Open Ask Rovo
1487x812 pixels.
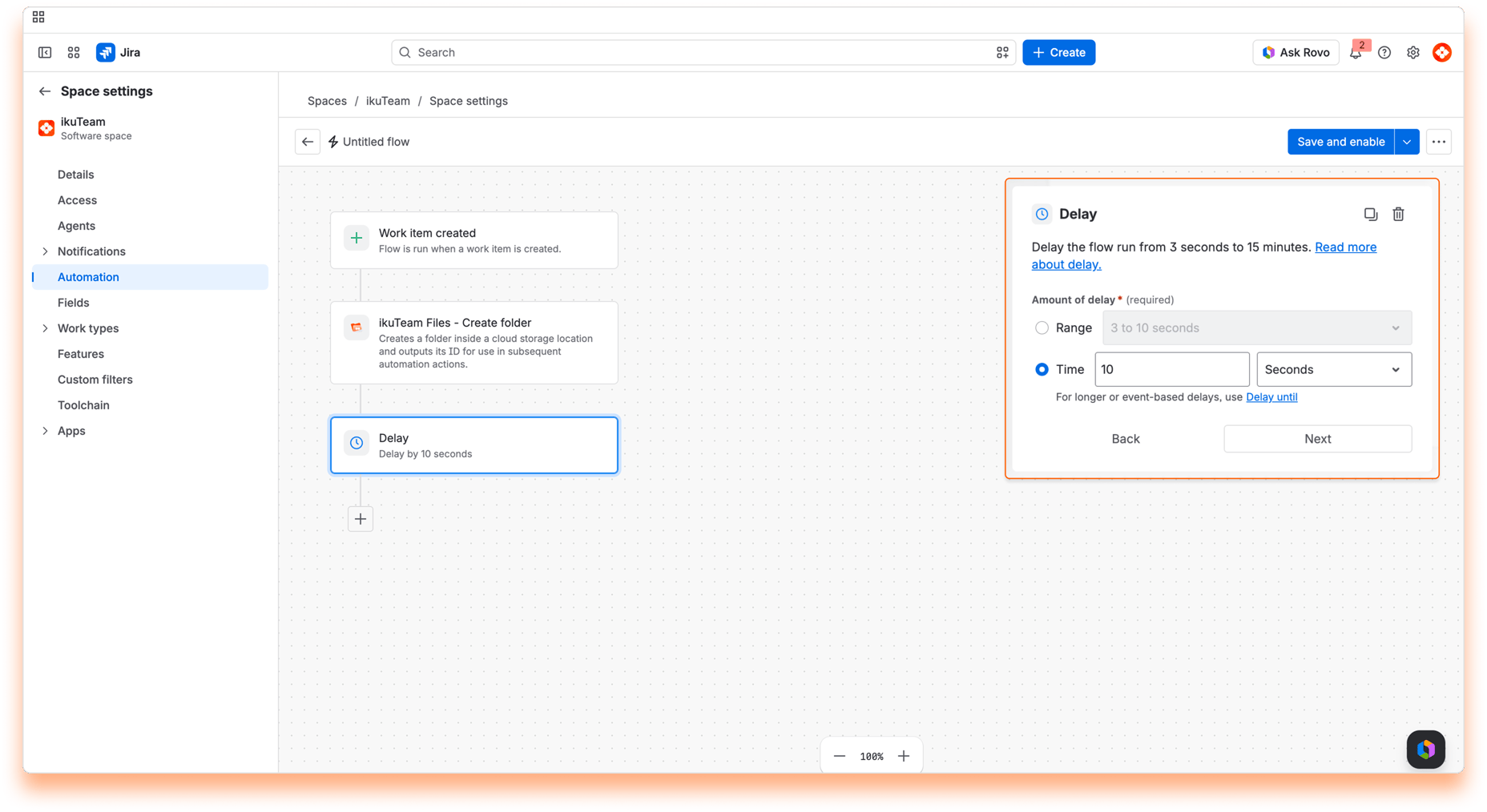tap(1296, 53)
